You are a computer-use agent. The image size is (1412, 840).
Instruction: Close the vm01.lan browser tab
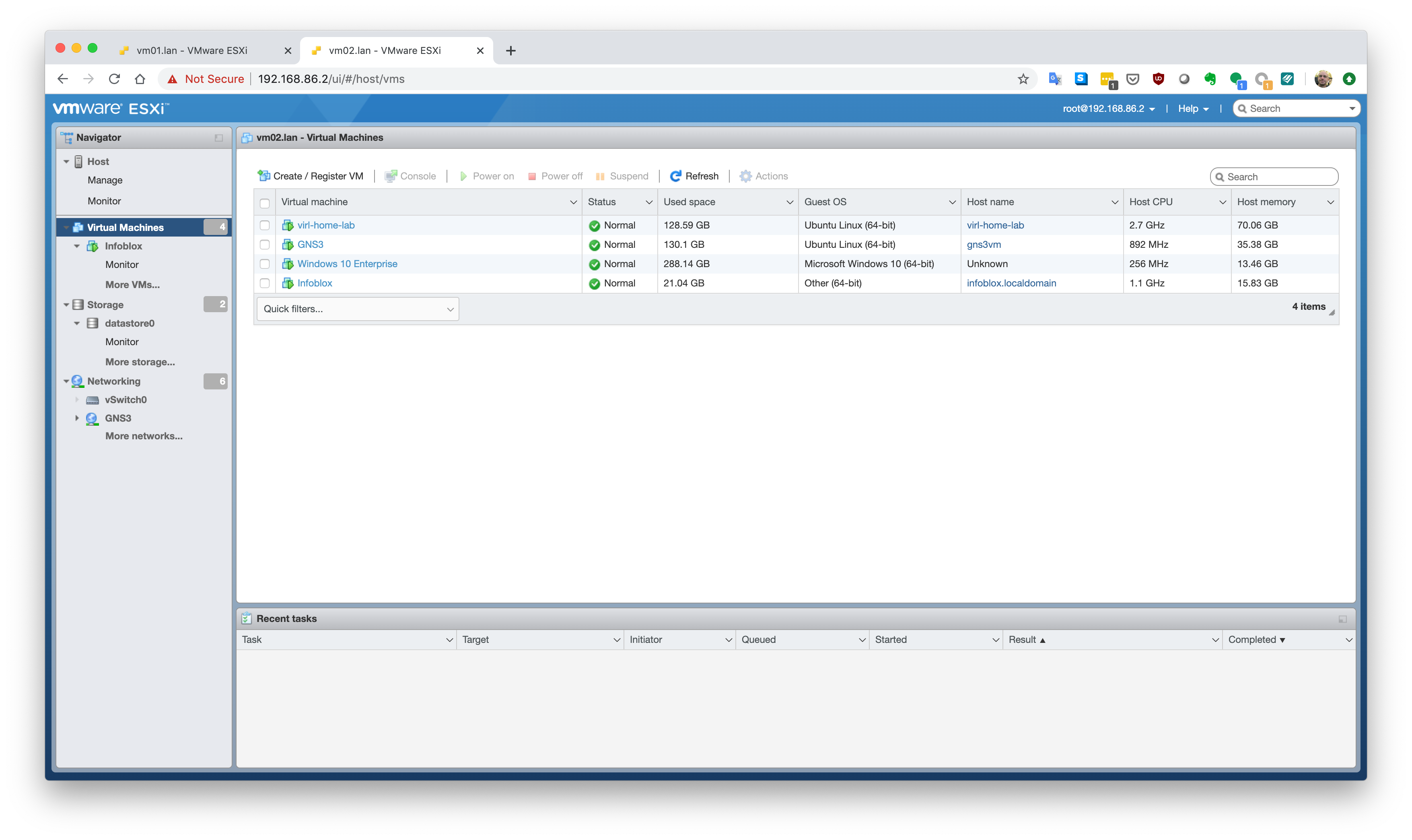[x=288, y=50]
